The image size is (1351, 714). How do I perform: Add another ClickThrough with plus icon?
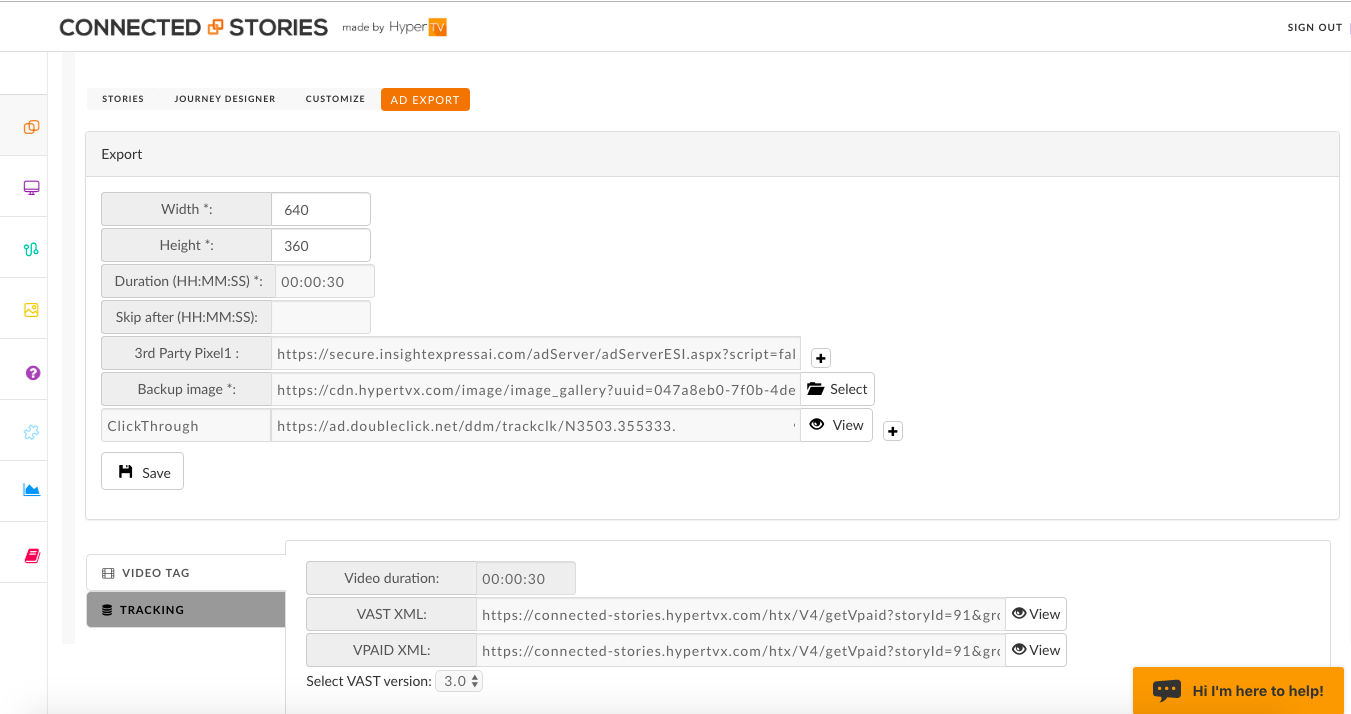pyautogui.click(x=893, y=431)
